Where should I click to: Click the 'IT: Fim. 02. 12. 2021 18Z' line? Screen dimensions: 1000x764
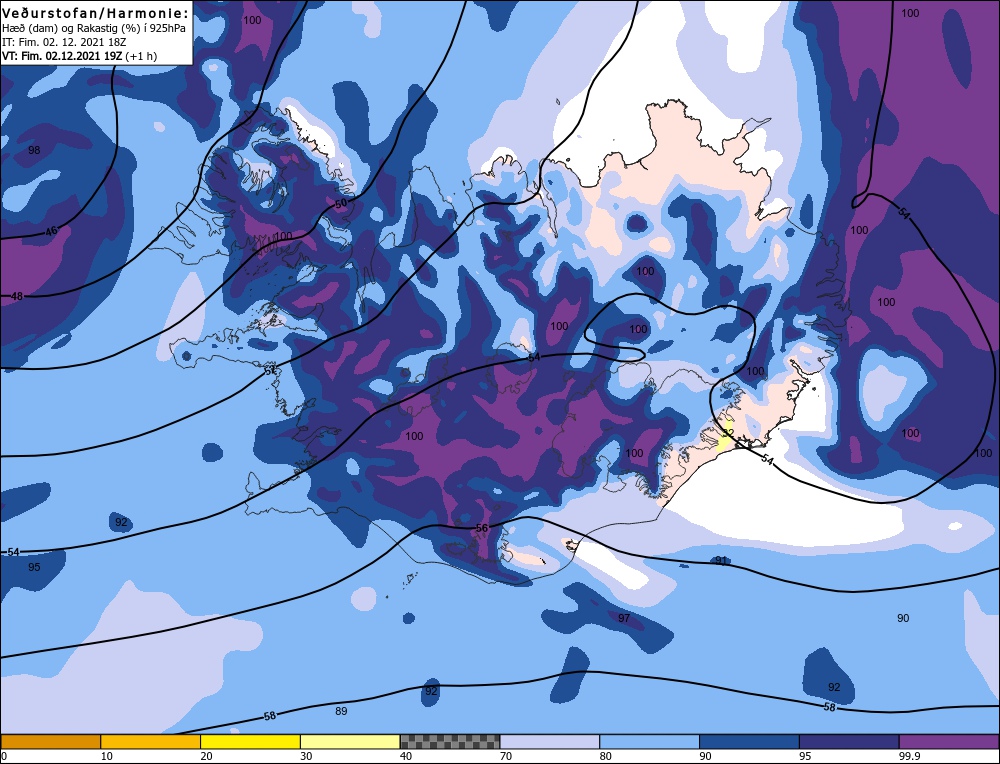coord(64,42)
